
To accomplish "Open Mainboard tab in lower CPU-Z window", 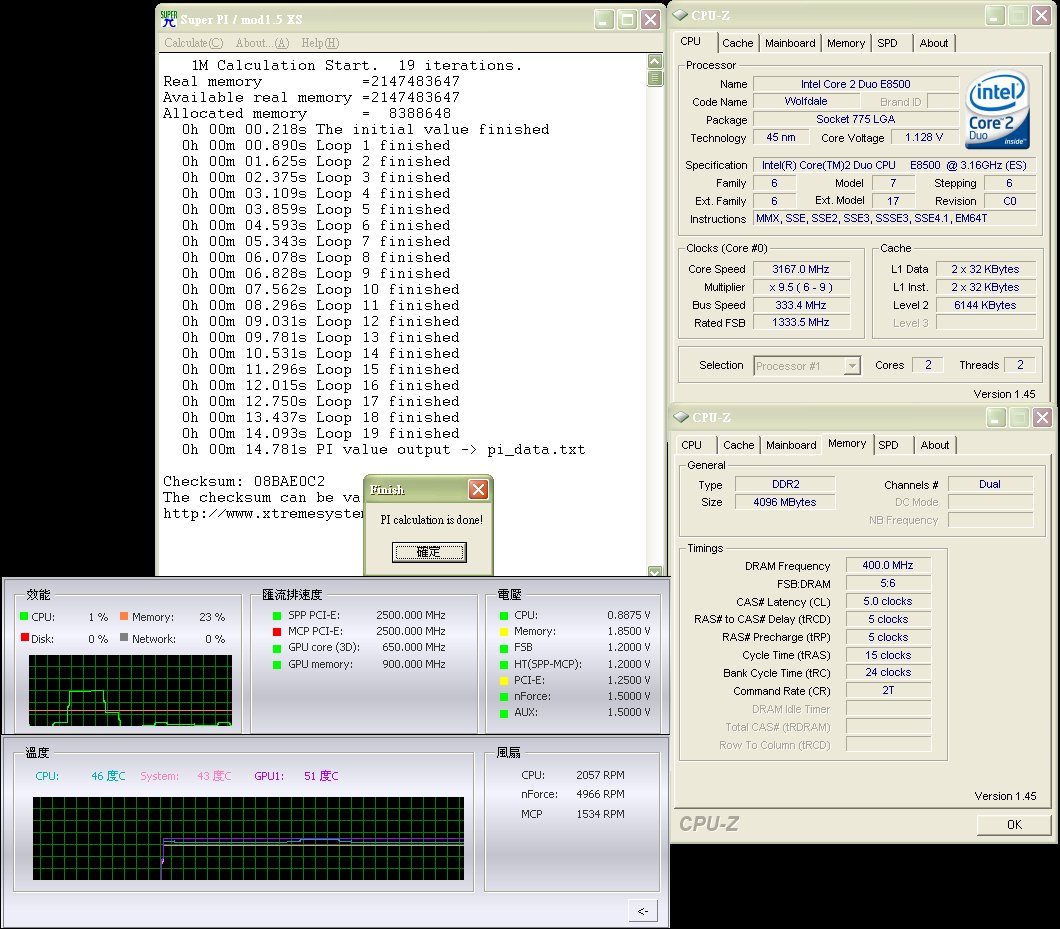I will [x=791, y=445].
